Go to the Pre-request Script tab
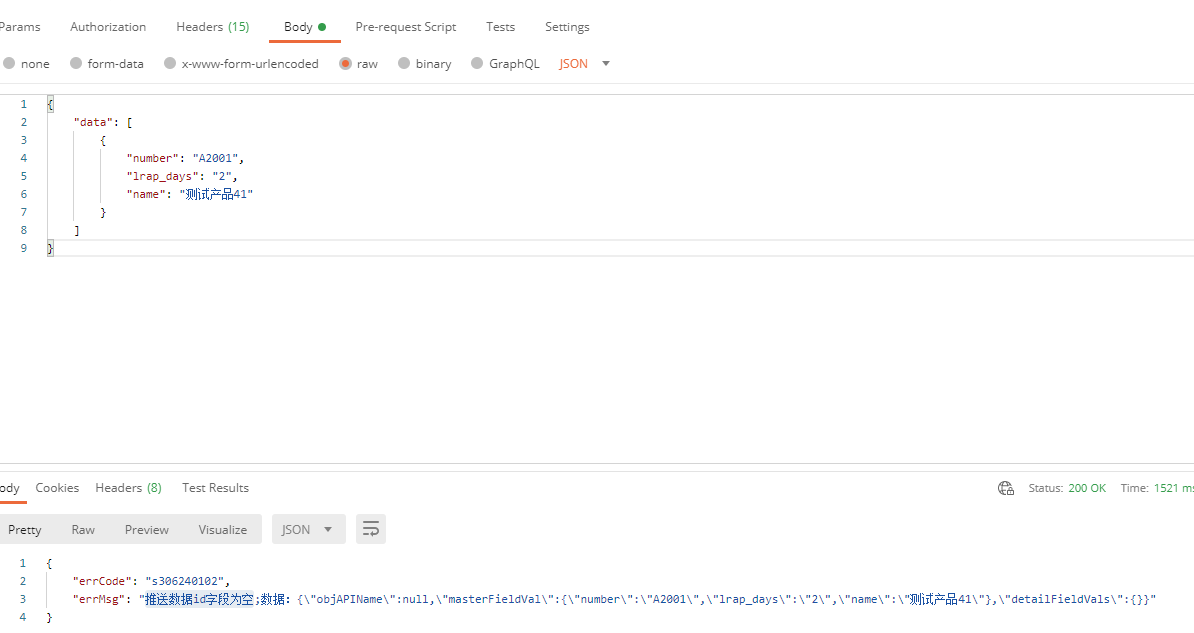 click(x=406, y=27)
